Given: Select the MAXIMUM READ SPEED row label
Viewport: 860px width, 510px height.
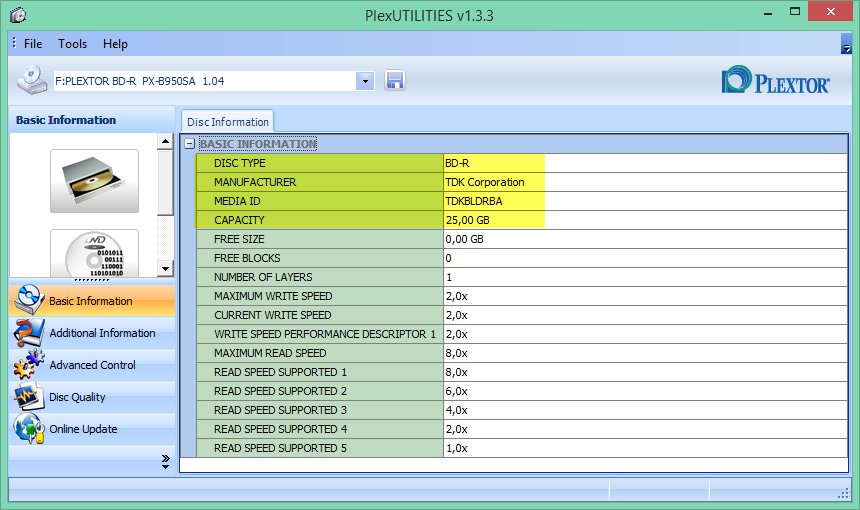Looking at the screenshot, I should (x=270, y=353).
